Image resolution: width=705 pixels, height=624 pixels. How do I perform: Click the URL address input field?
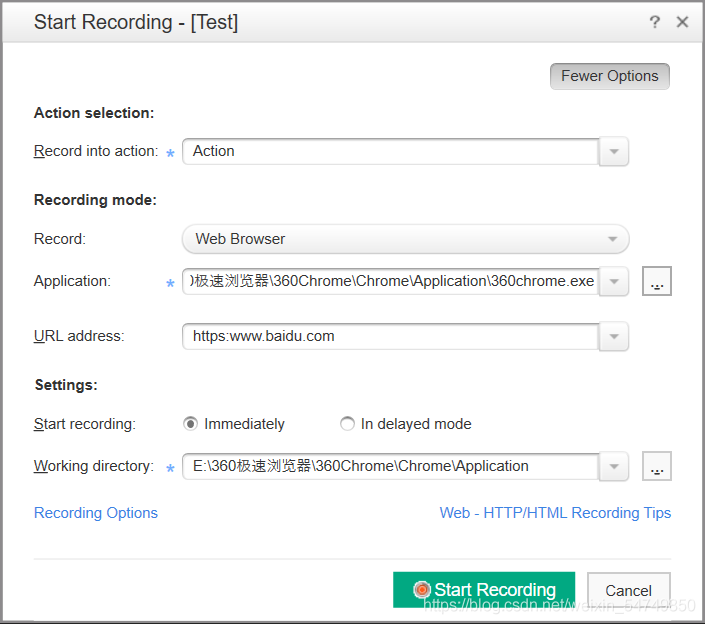(x=390, y=337)
